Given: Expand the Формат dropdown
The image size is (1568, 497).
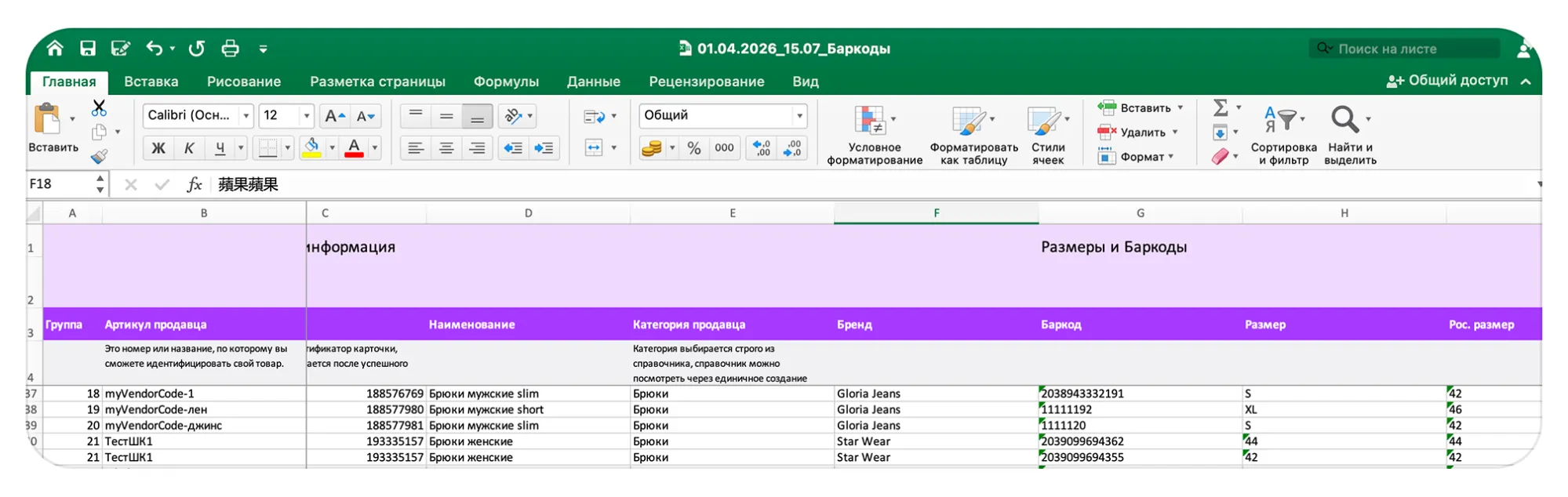Looking at the screenshot, I should [1171, 157].
